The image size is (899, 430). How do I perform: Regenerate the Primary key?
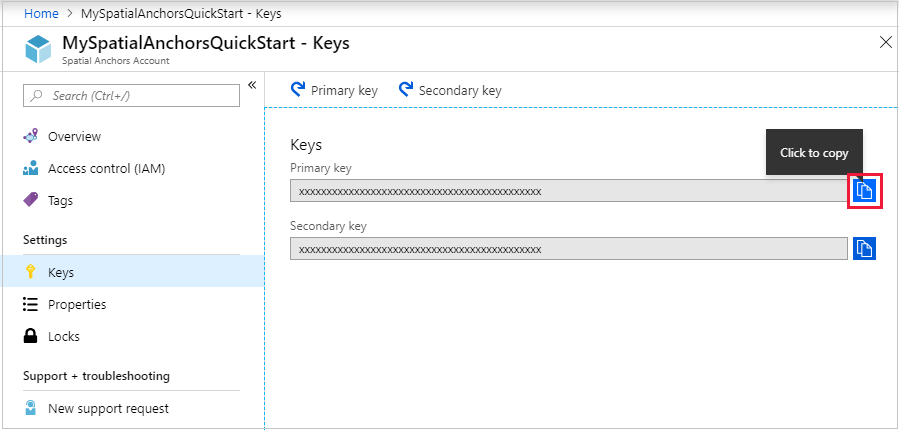click(334, 91)
